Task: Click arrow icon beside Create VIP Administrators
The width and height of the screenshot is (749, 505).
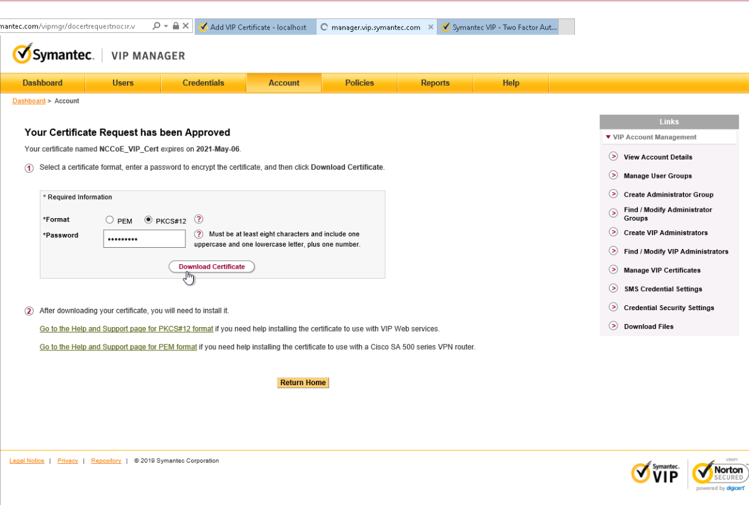Action: [613, 232]
